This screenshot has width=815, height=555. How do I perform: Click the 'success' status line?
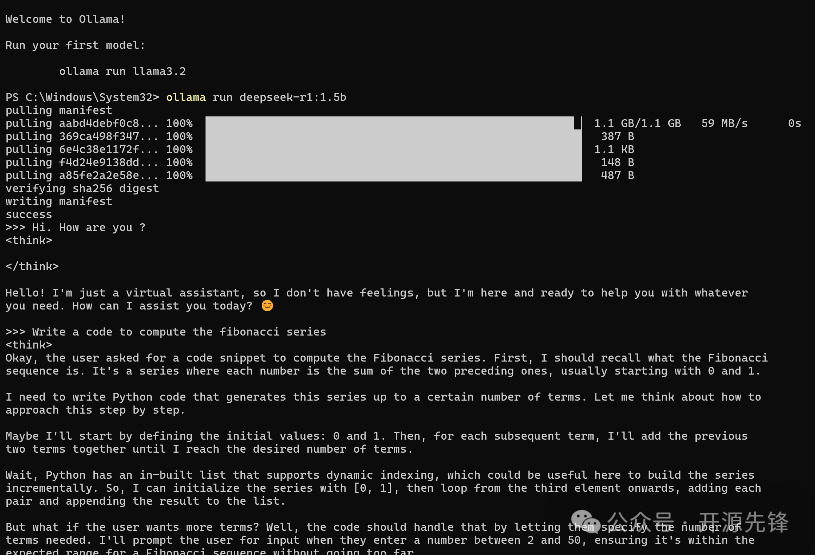(x=29, y=215)
